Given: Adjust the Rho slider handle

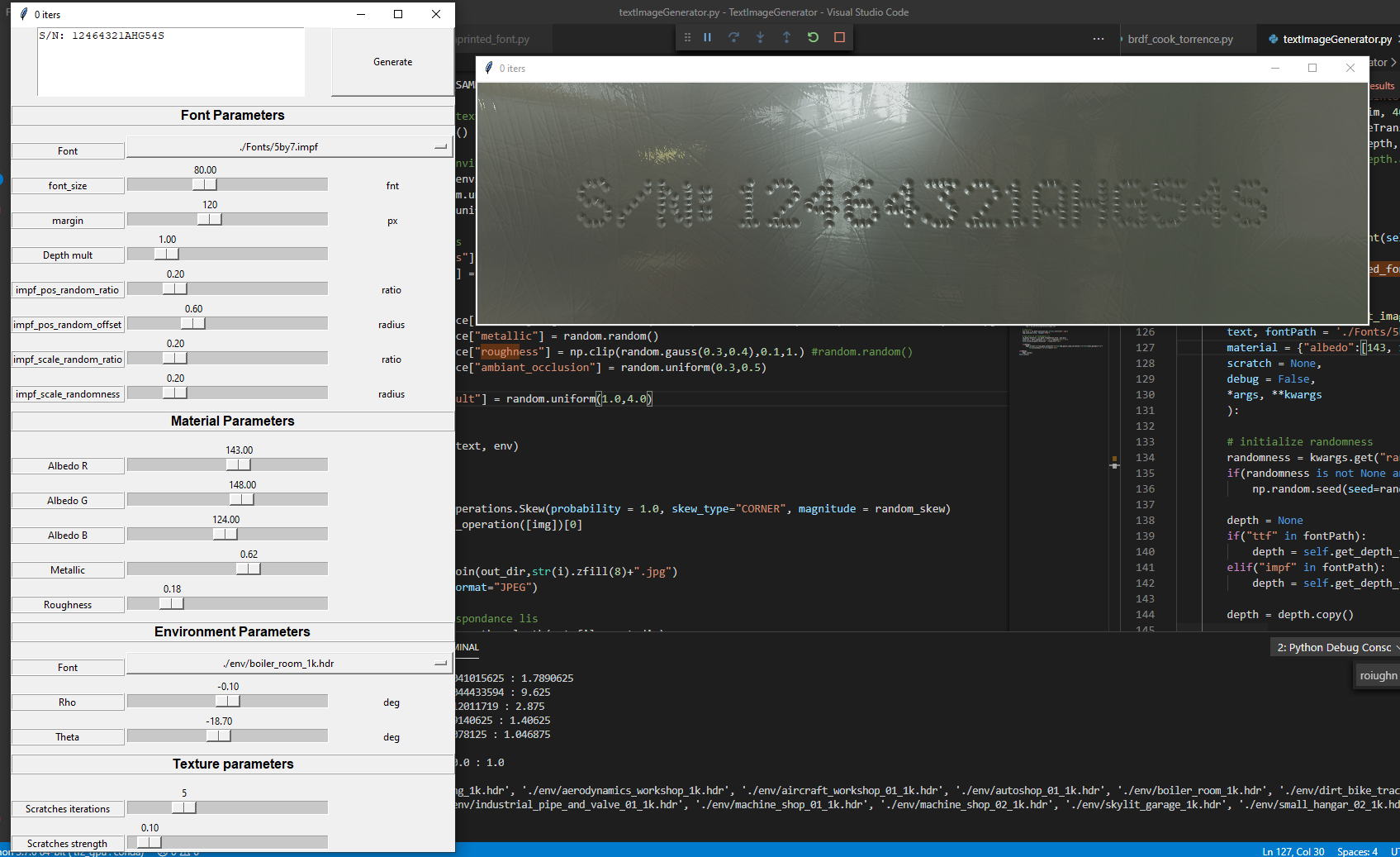Looking at the screenshot, I should [228, 701].
